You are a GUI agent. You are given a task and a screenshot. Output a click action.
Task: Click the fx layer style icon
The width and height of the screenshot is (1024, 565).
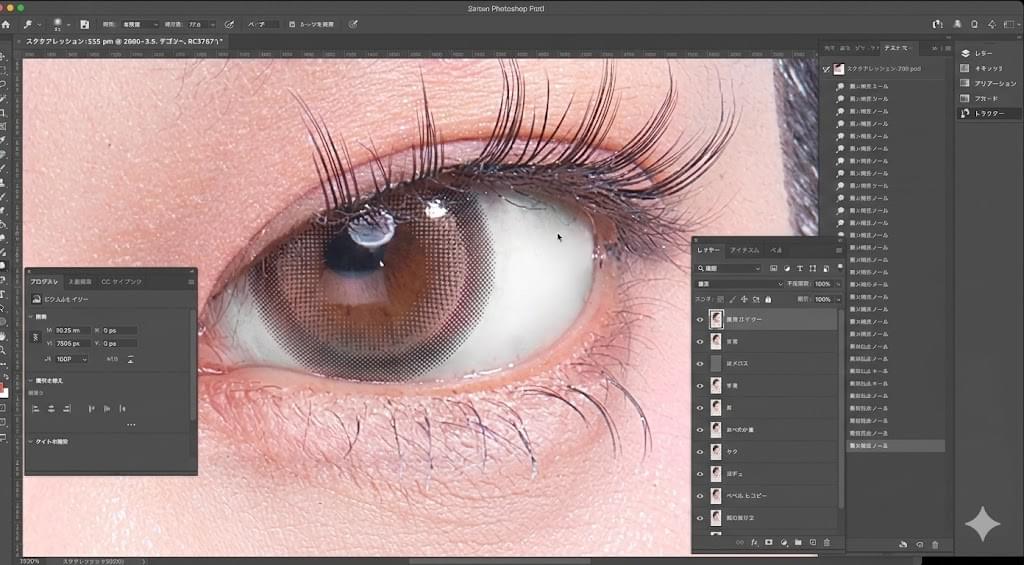754,542
